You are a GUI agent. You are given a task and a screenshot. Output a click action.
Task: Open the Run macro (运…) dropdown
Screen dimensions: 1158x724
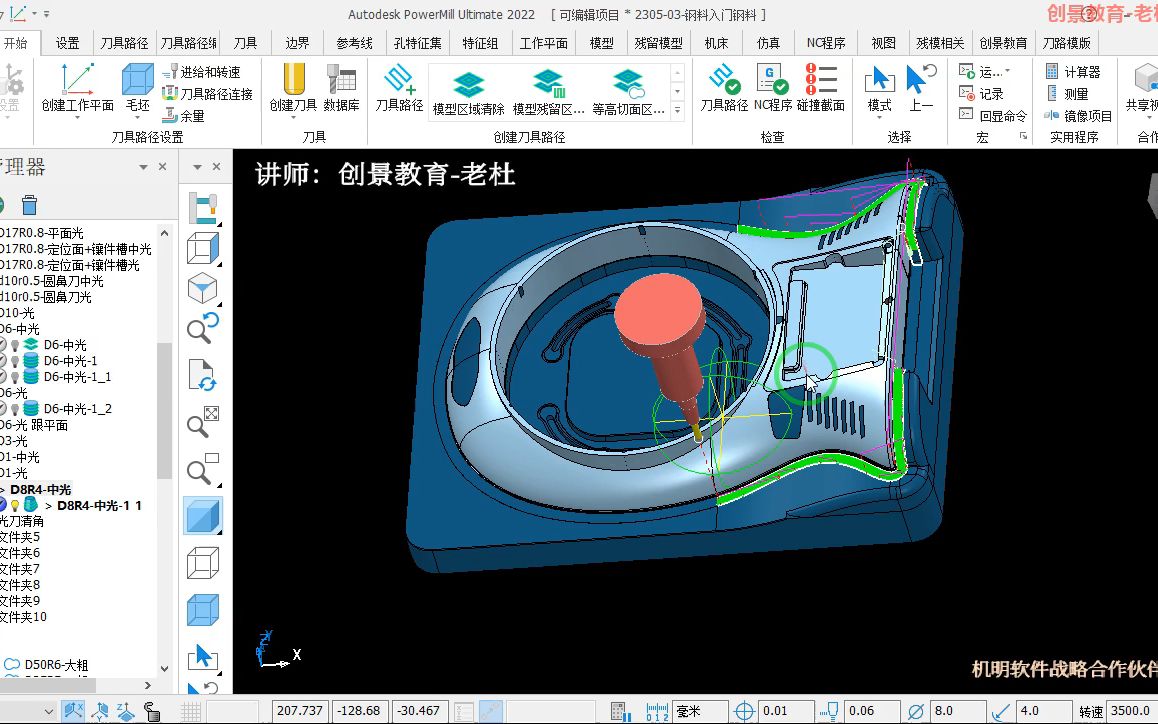[x=1007, y=72]
